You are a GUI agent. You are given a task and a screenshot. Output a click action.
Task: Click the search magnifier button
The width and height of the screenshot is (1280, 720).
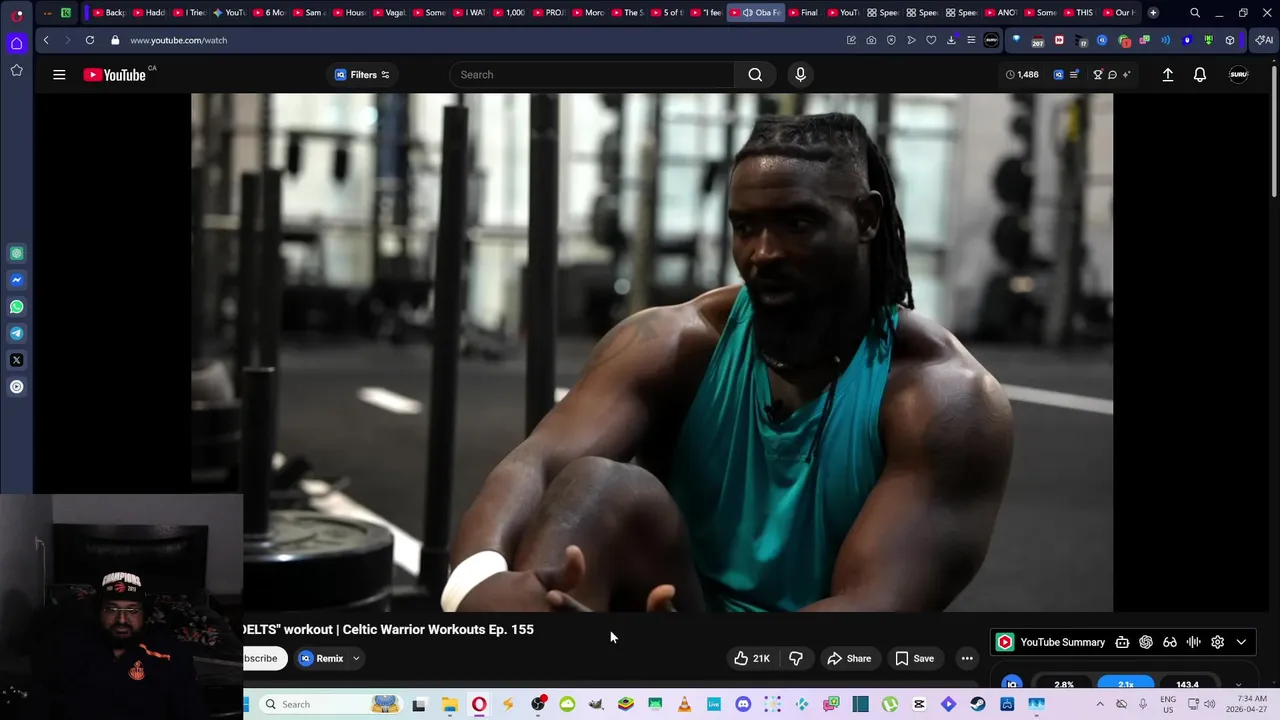pos(755,75)
